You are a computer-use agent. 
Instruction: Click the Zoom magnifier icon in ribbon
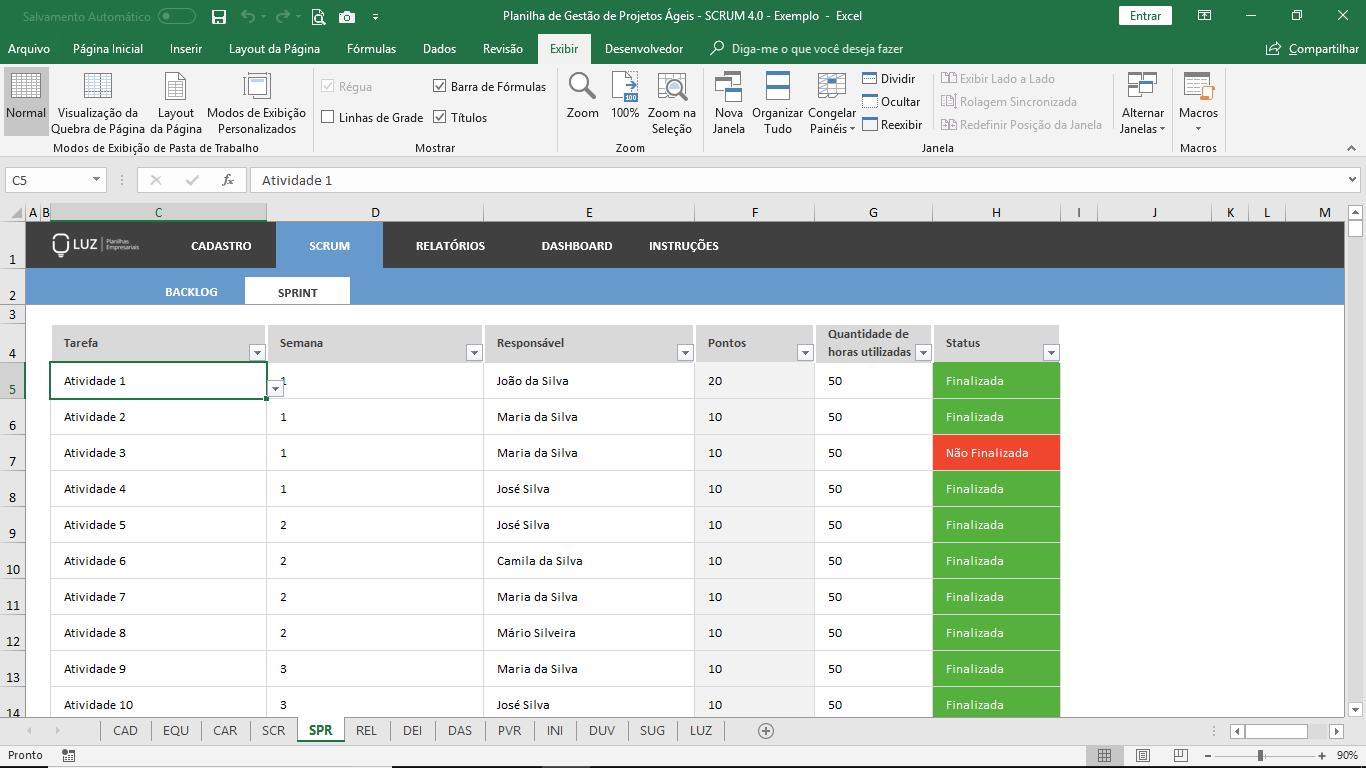(582, 88)
